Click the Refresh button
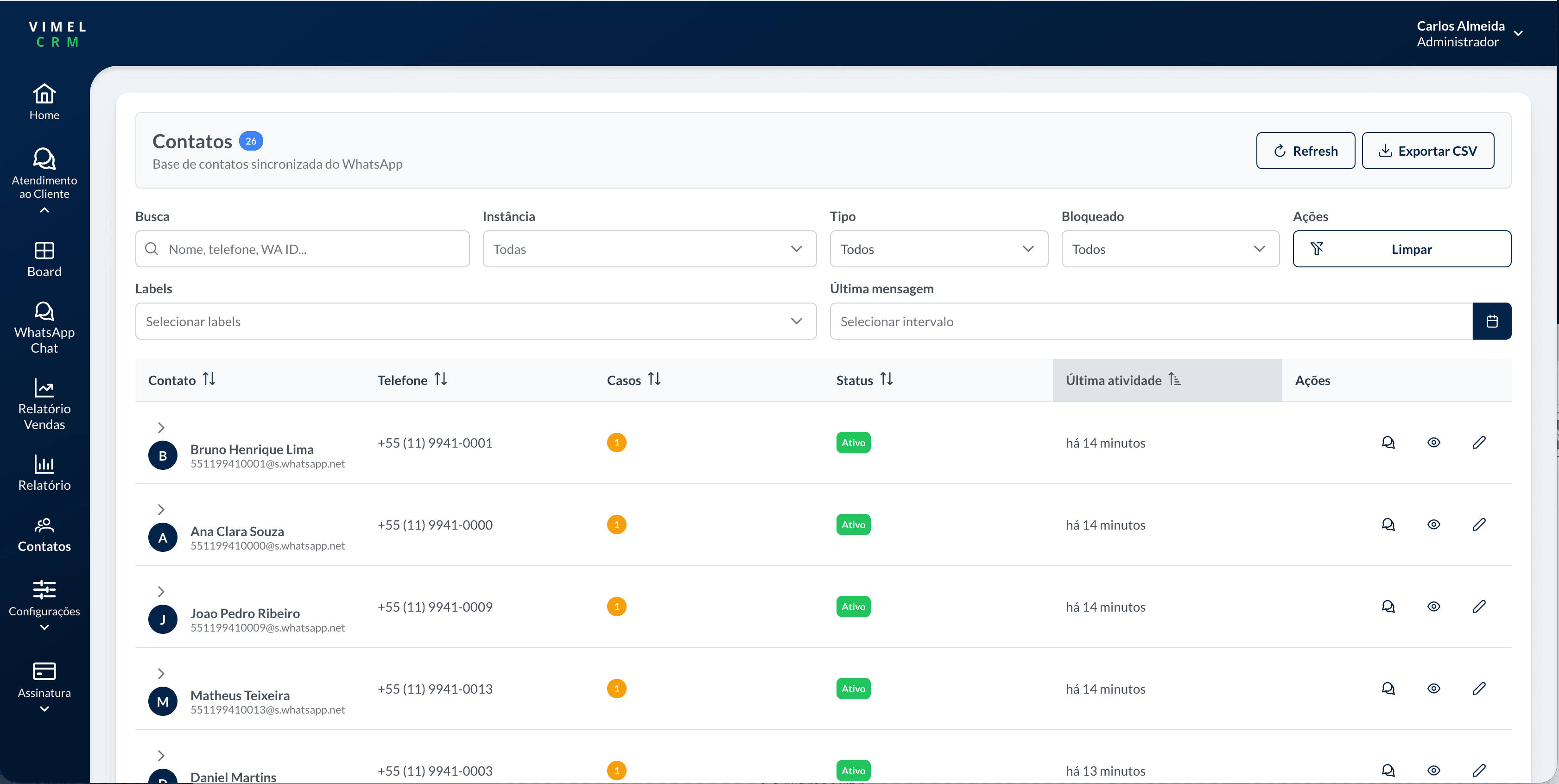The image size is (1559, 784). (x=1306, y=150)
